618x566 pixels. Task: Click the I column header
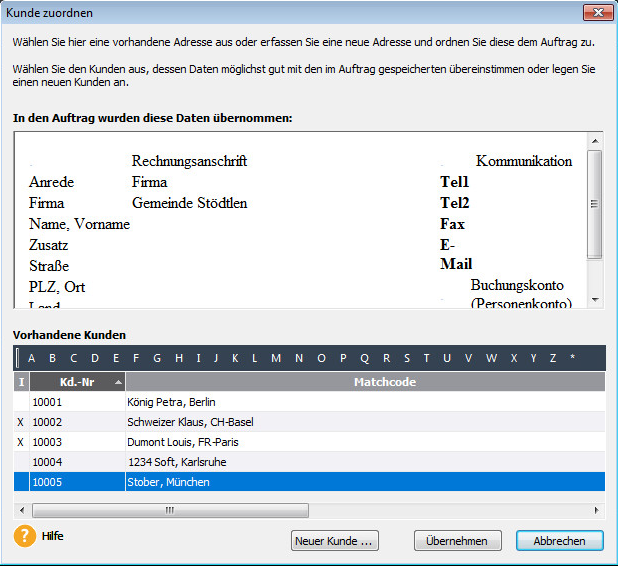tap(21, 382)
